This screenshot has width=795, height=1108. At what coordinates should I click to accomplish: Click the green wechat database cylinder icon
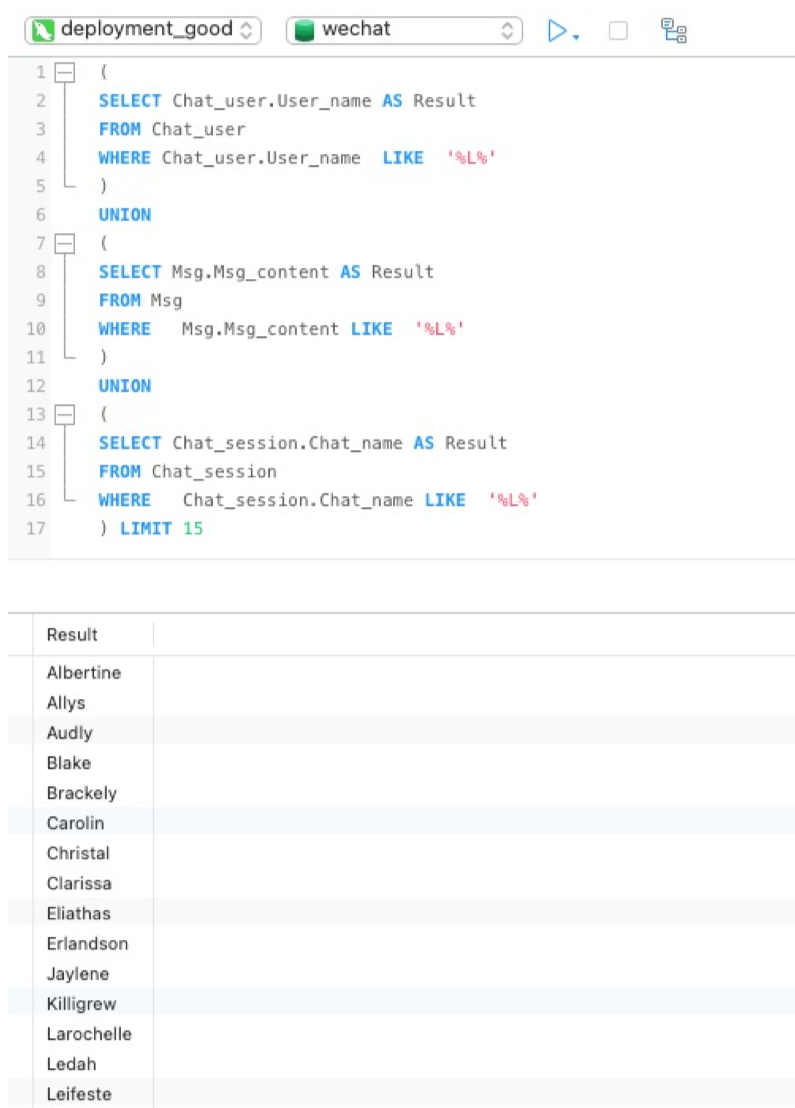tap(305, 31)
